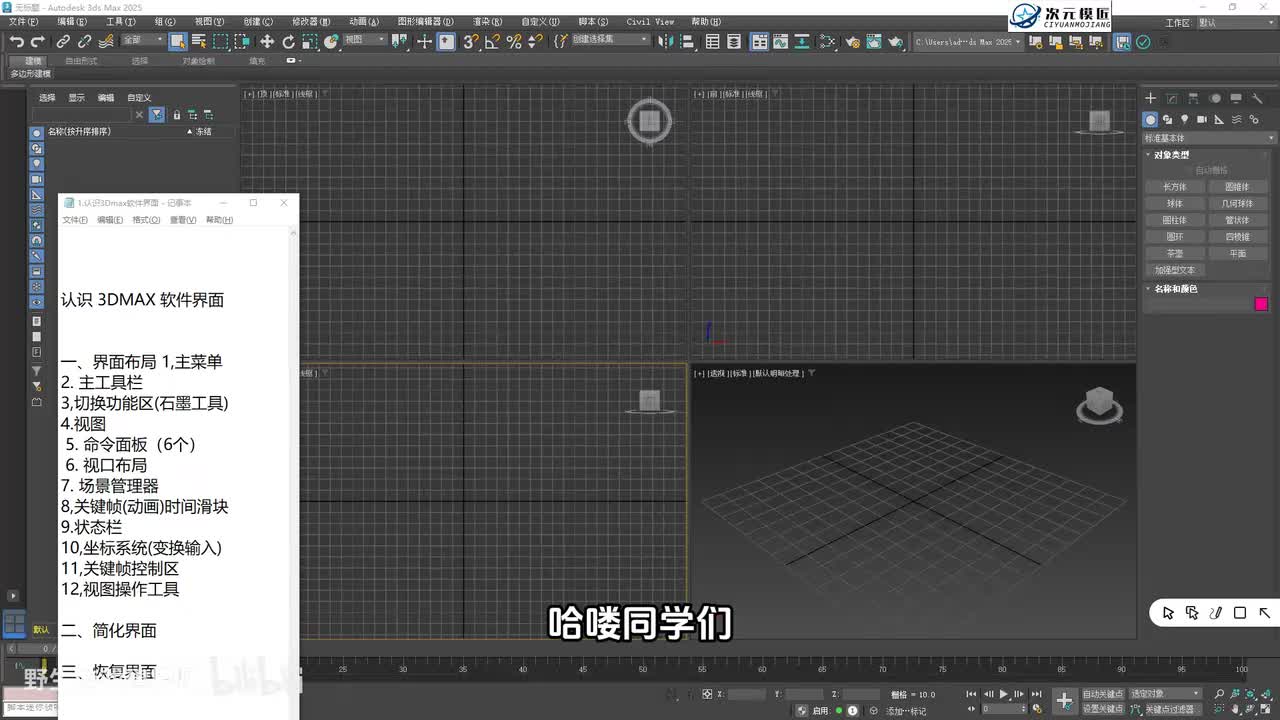
Task: Open the selection filter dropdown 全部
Action: (143, 40)
